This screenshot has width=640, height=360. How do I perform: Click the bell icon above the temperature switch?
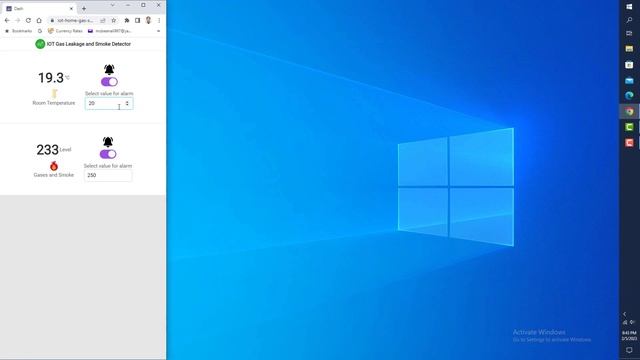click(x=109, y=69)
